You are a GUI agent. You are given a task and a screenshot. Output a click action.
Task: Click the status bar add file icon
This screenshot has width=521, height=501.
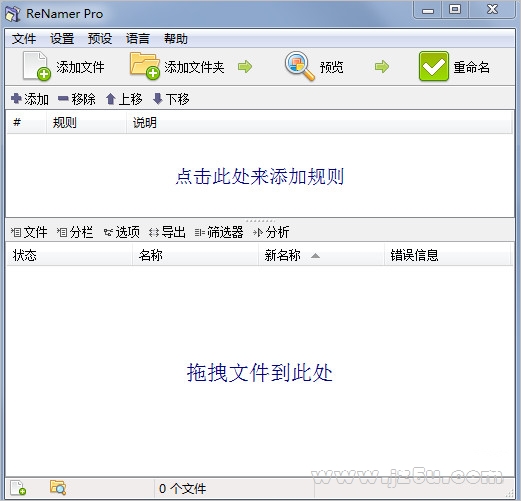(x=18, y=488)
